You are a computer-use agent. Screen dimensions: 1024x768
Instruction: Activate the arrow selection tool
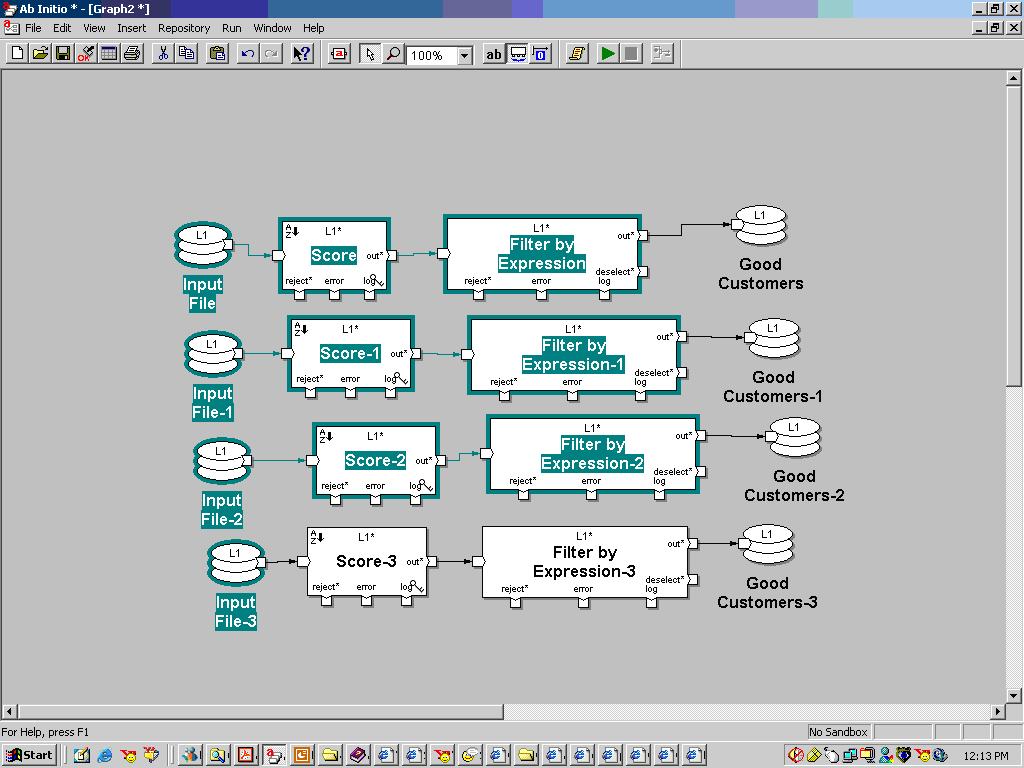pyautogui.click(x=371, y=54)
